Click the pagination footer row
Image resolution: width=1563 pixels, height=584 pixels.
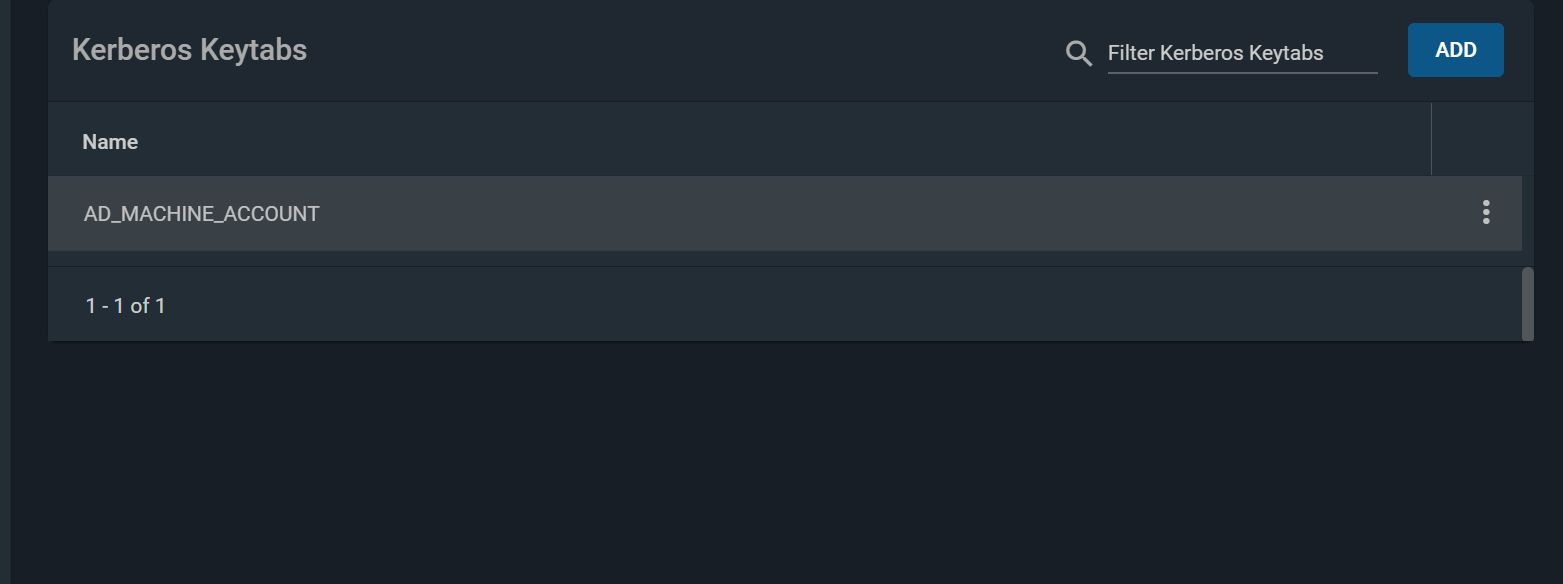(x=785, y=304)
